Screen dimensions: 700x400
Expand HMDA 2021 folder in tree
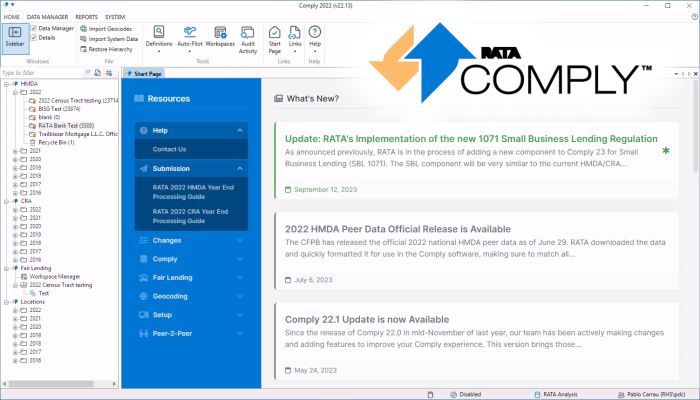coord(15,151)
